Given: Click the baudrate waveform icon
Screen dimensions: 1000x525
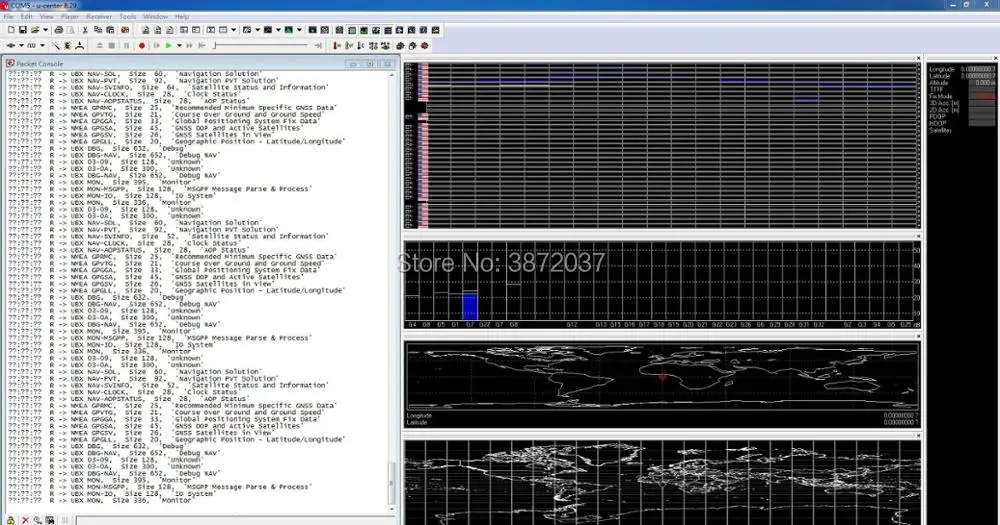Looking at the screenshot, I should click(x=31, y=46).
